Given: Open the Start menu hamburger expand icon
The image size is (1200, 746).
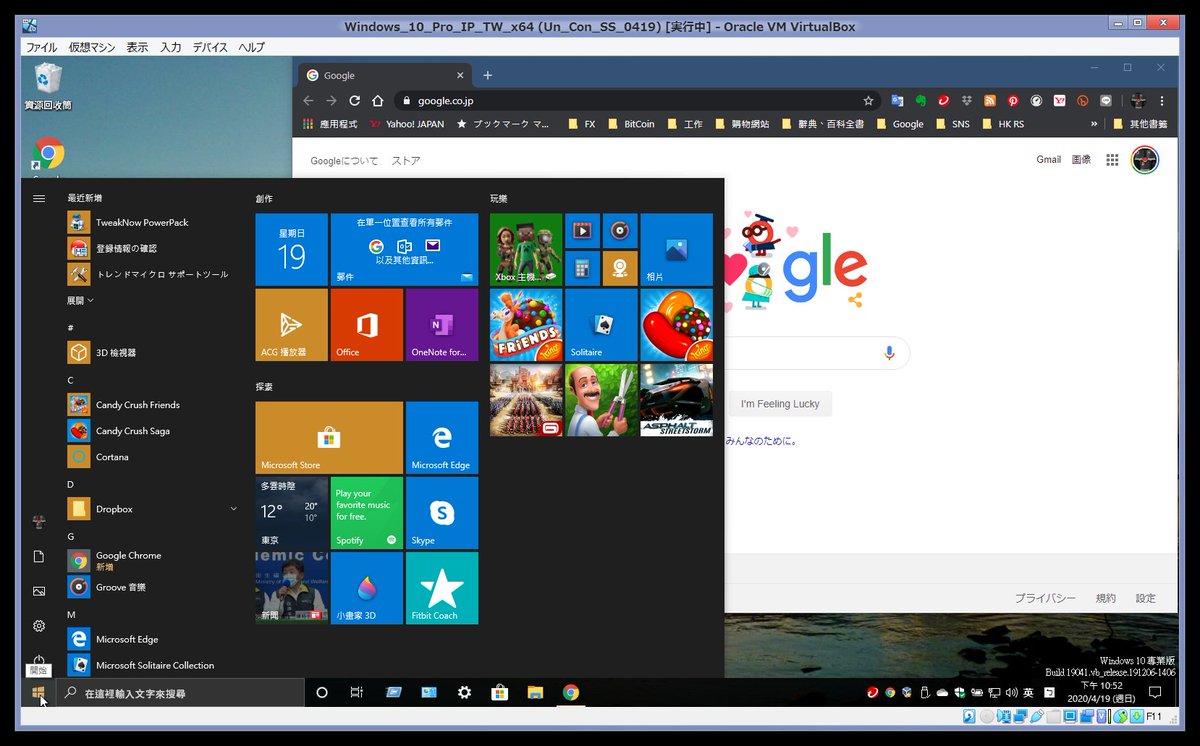Looking at the screenshot, I should pos(39,198).
